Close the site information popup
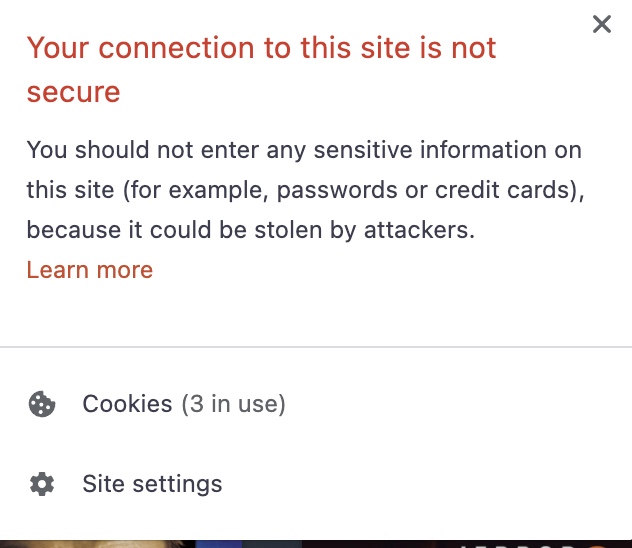The width and height of the screenshot is (632, 548). coord(601,24)
